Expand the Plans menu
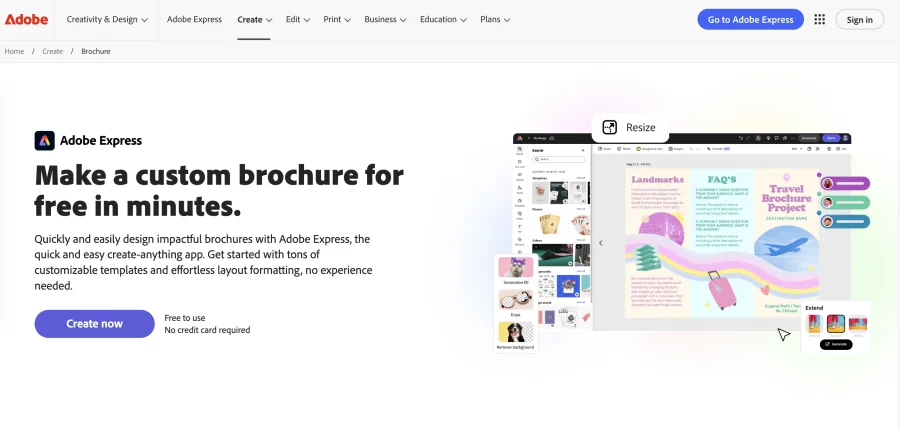The height and width of the screenshot is (429, 900). click(495, 20)
